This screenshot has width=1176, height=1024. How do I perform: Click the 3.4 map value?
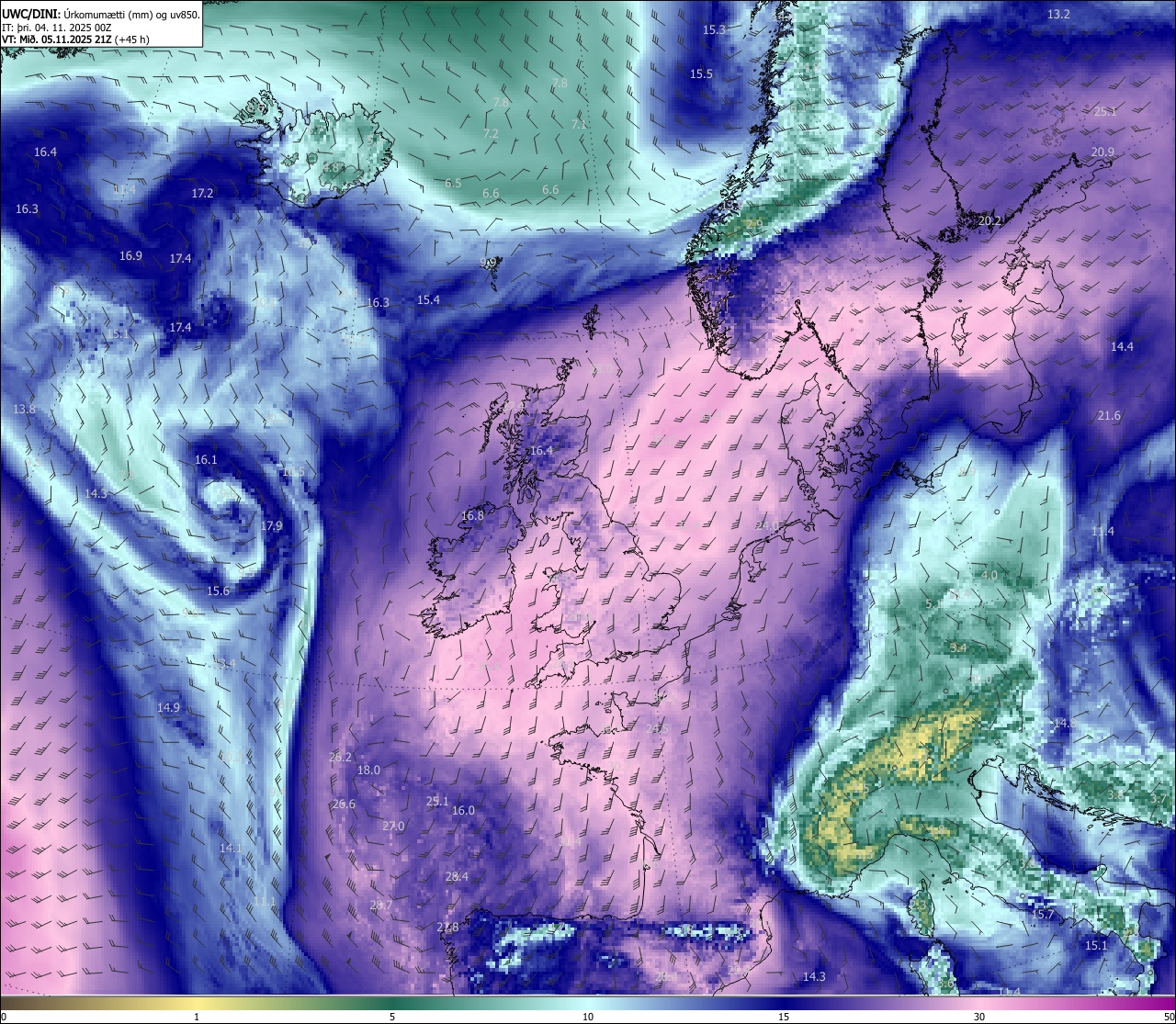(958, 648)
